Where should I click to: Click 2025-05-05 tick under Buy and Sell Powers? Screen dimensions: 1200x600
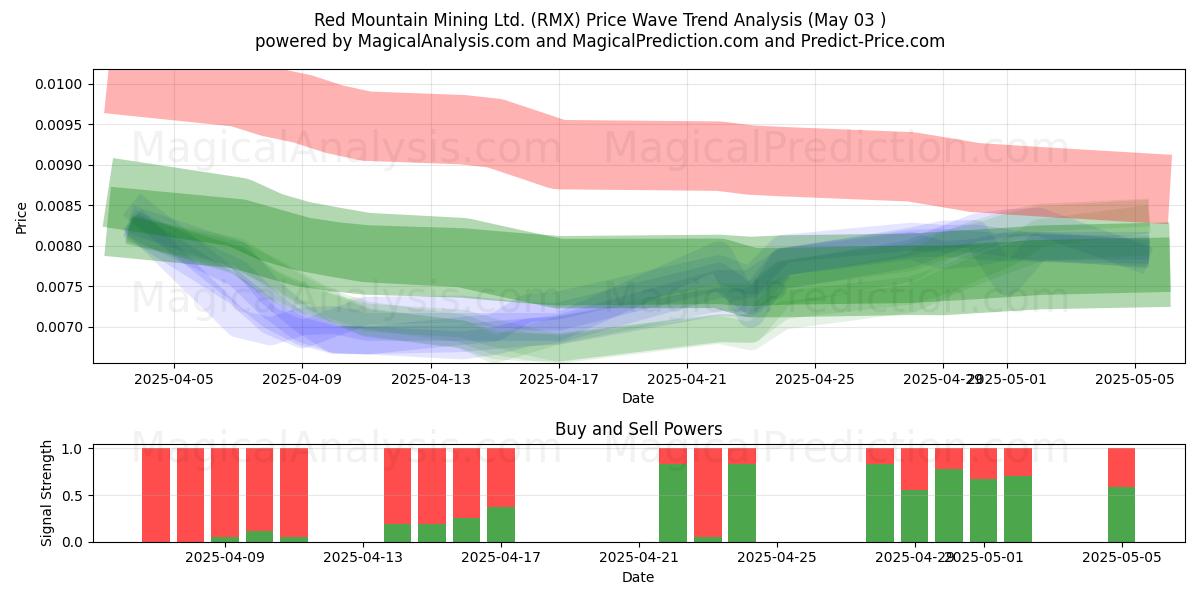tap(1121, 558)
